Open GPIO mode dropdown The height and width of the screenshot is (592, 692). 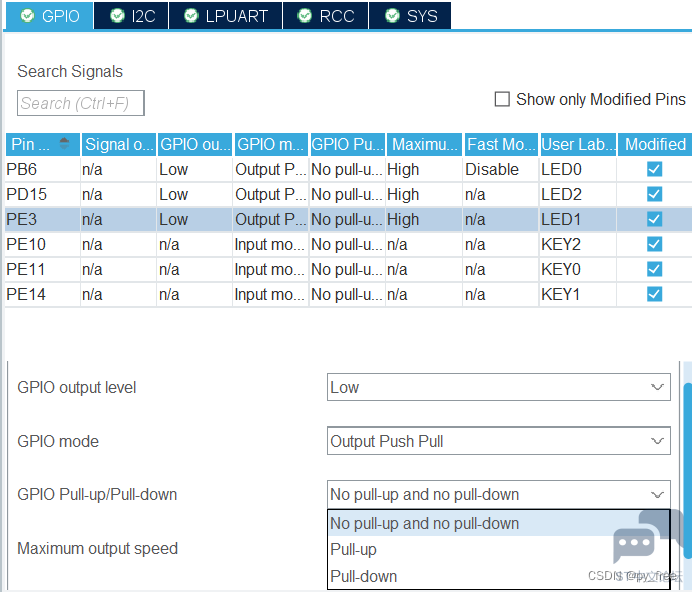(499, 441)
